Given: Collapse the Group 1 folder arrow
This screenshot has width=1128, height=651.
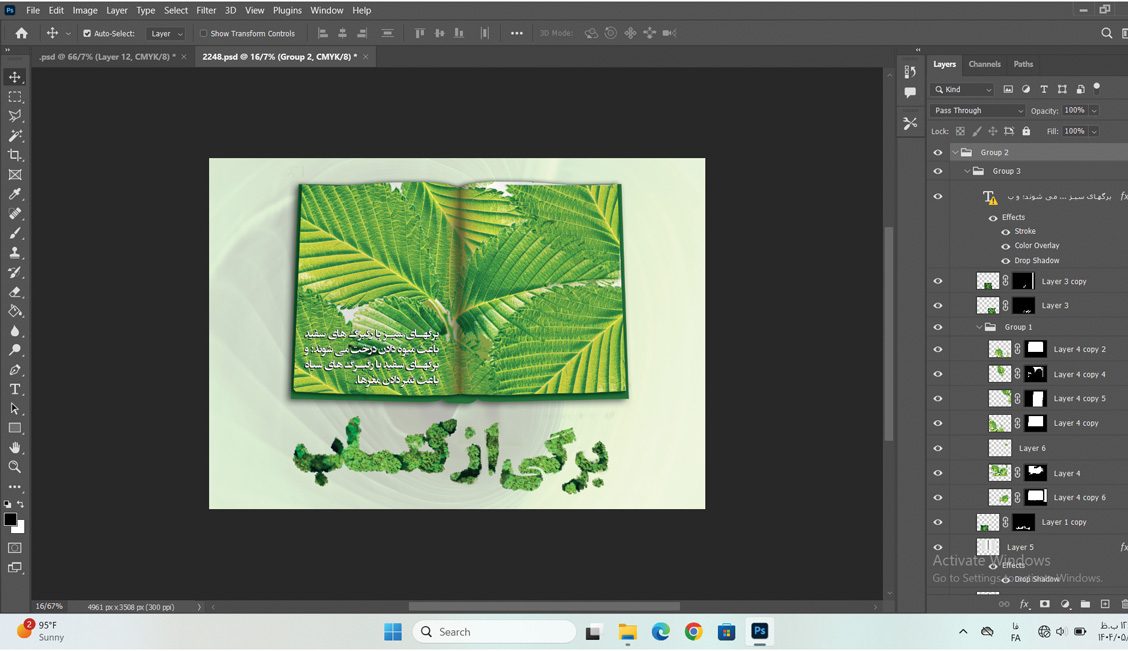Looking at the screenshot, I should click(979, 327).
